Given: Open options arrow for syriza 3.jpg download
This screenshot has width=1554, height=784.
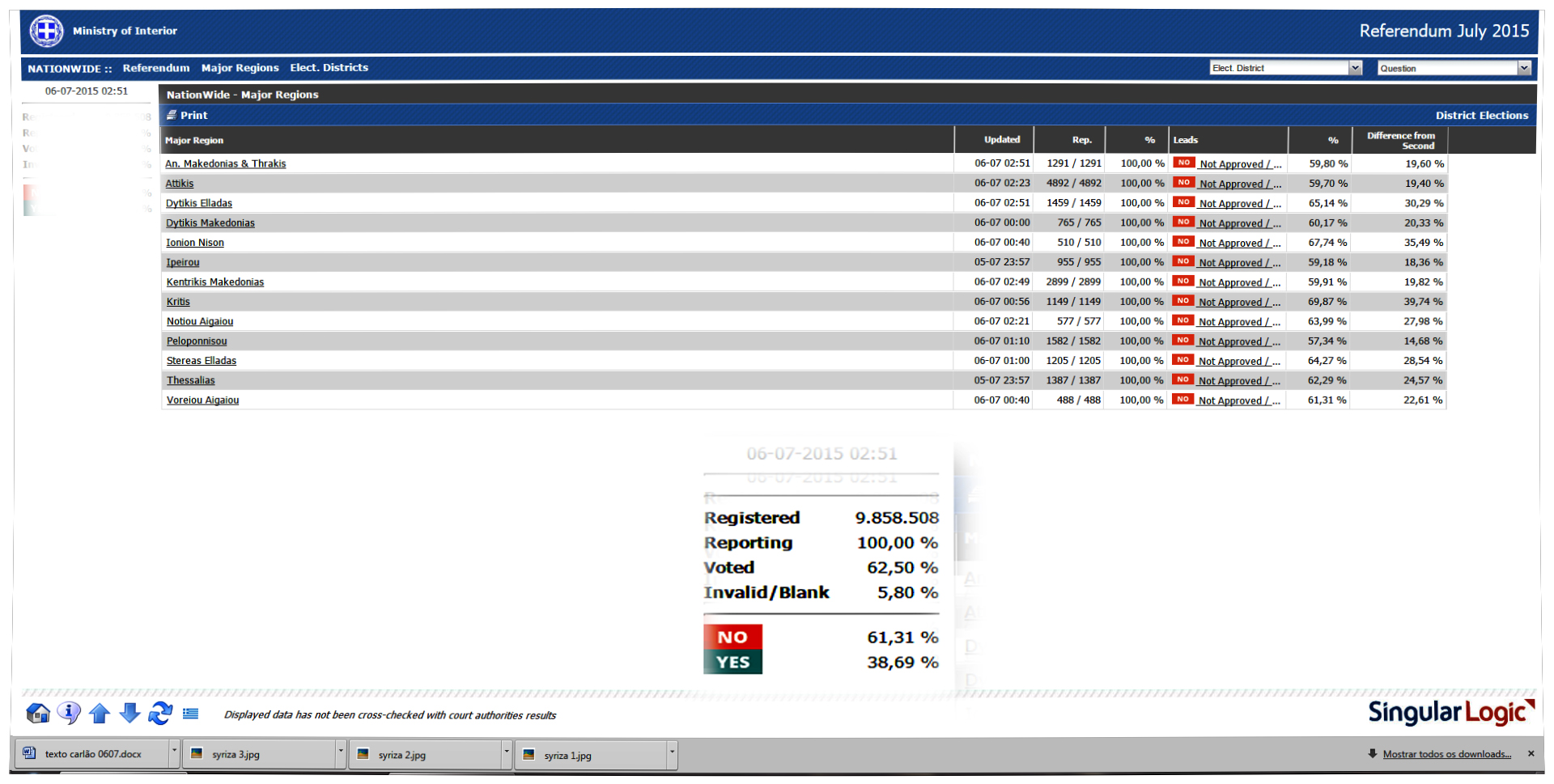Looking at the screenshot, I should tap(341, 752).
